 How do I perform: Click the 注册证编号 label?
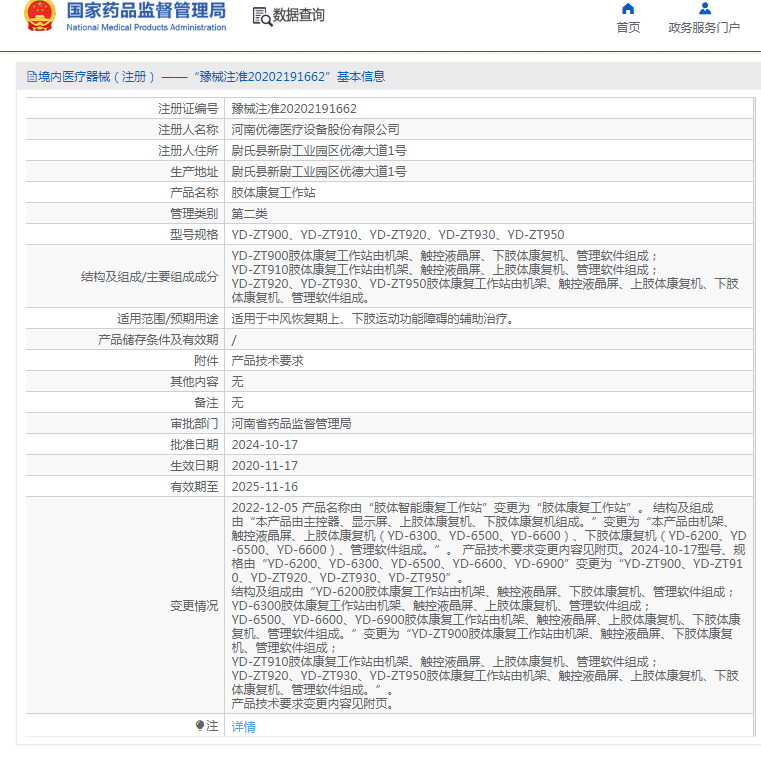(x=188, y=109)
